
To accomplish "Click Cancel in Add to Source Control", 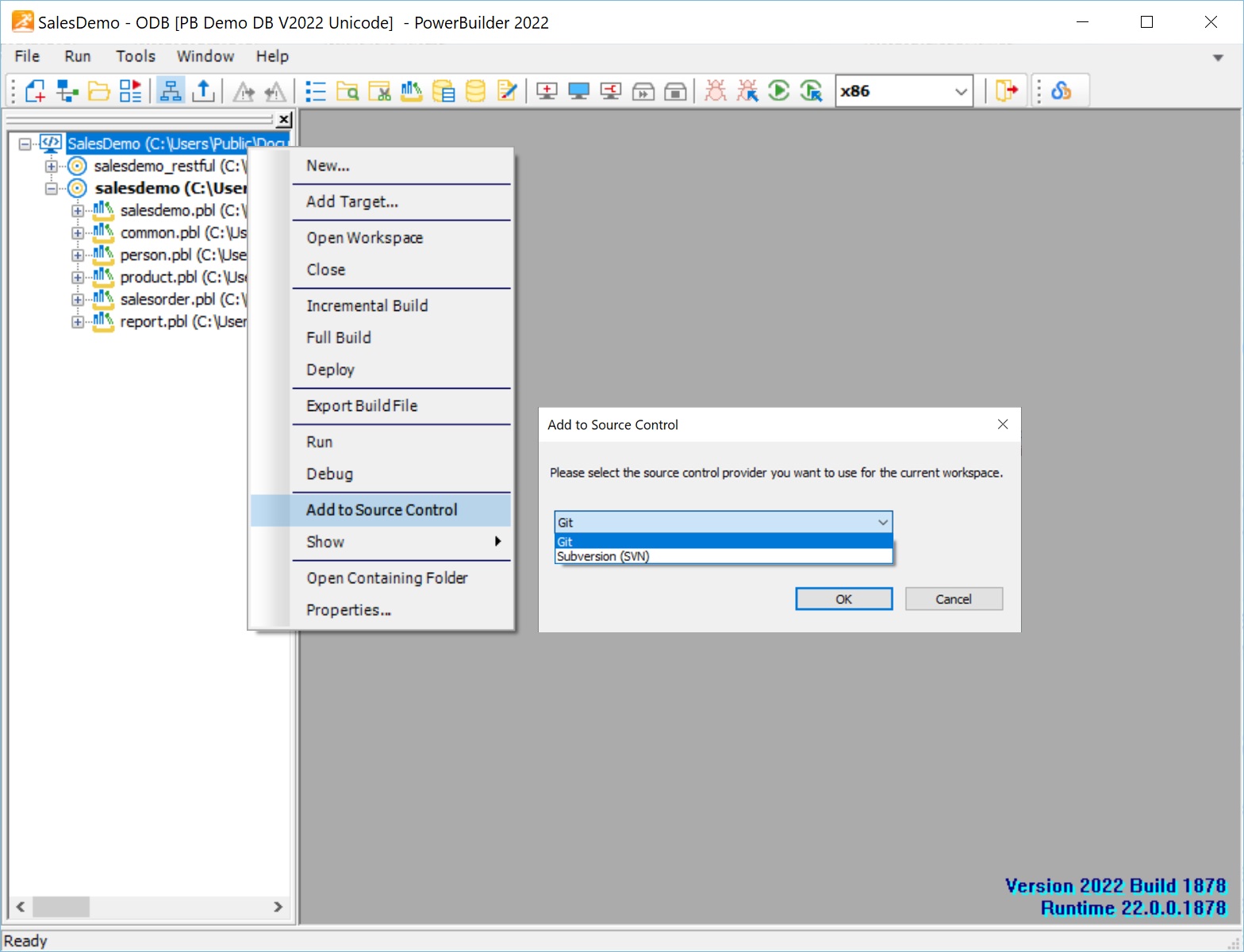I will coord(954,599).
